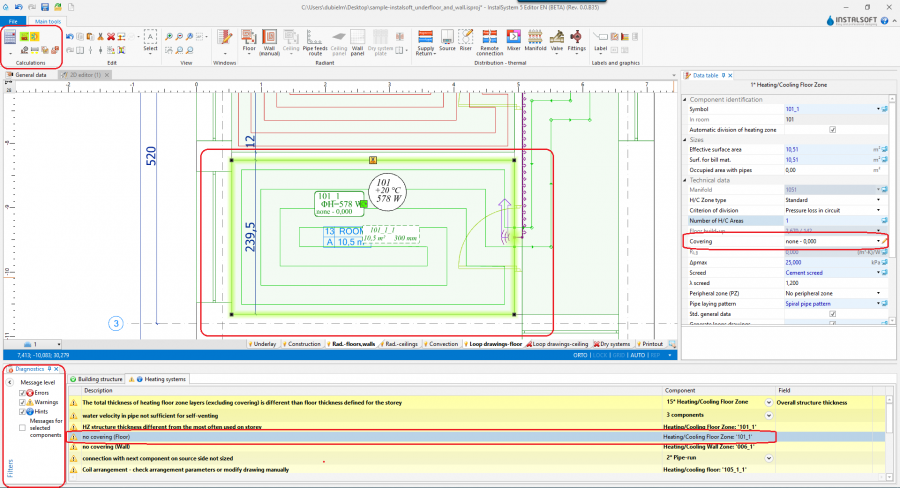Uncheck Automatic division of heating zone
900x488 pixels.
pos(832,129)
